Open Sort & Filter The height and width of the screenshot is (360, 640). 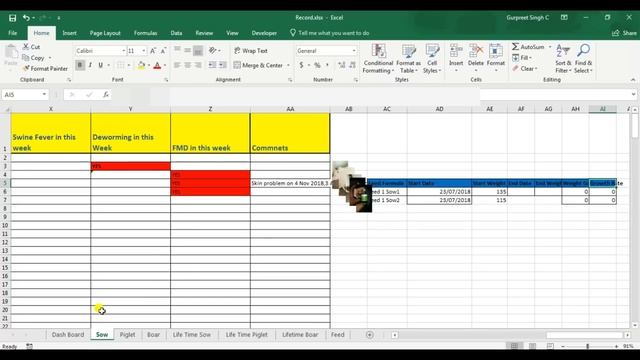point(563,59)
